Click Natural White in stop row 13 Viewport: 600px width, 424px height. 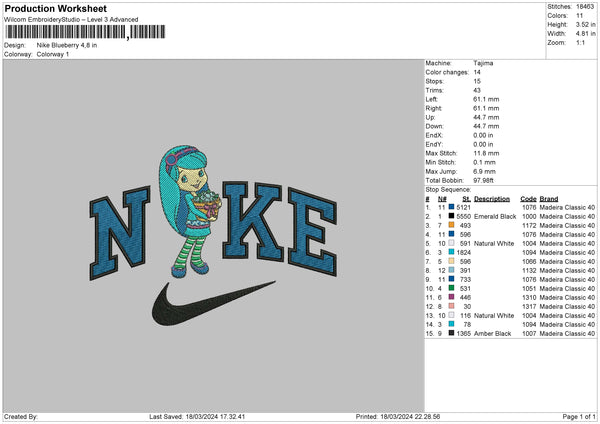pos(494,315)
